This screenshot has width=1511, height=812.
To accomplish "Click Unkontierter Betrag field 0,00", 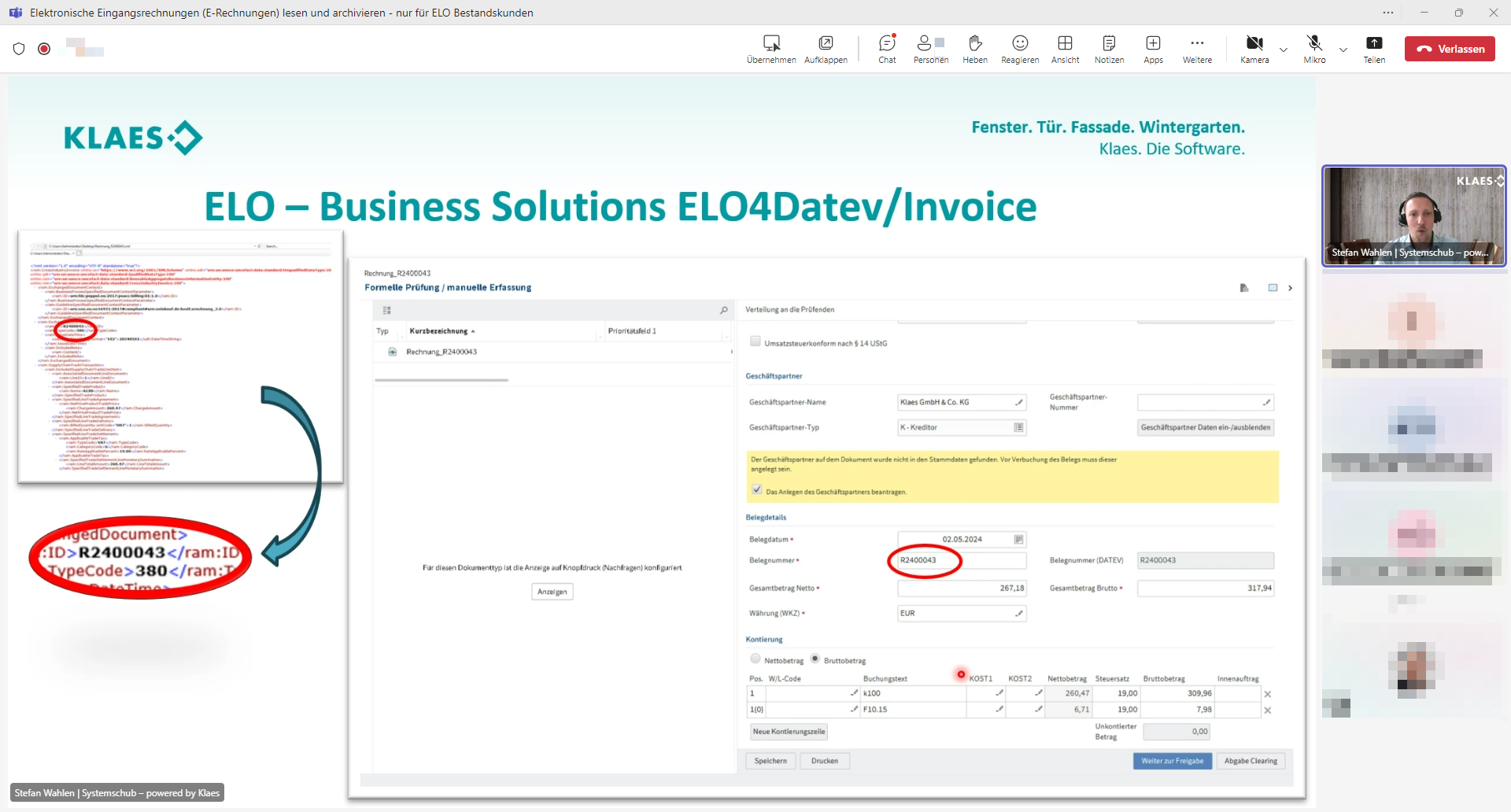I will tap(1177, 732).
